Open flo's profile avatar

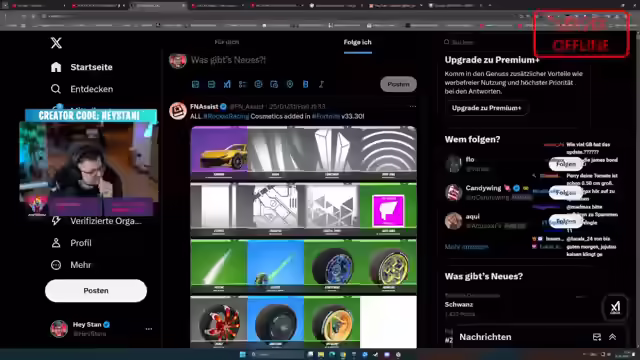(453, 164)
